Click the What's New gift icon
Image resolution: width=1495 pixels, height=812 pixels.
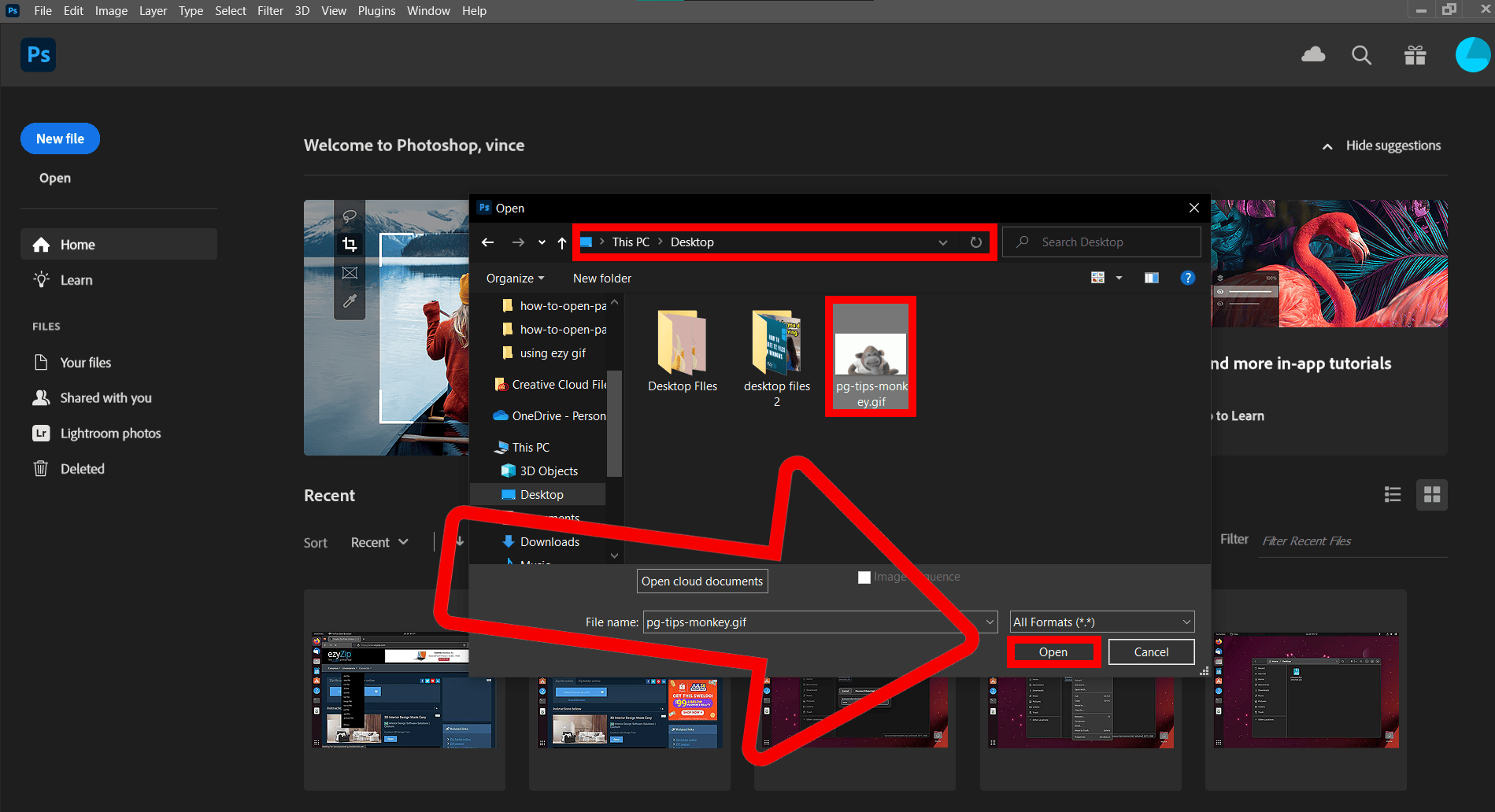1414,54
